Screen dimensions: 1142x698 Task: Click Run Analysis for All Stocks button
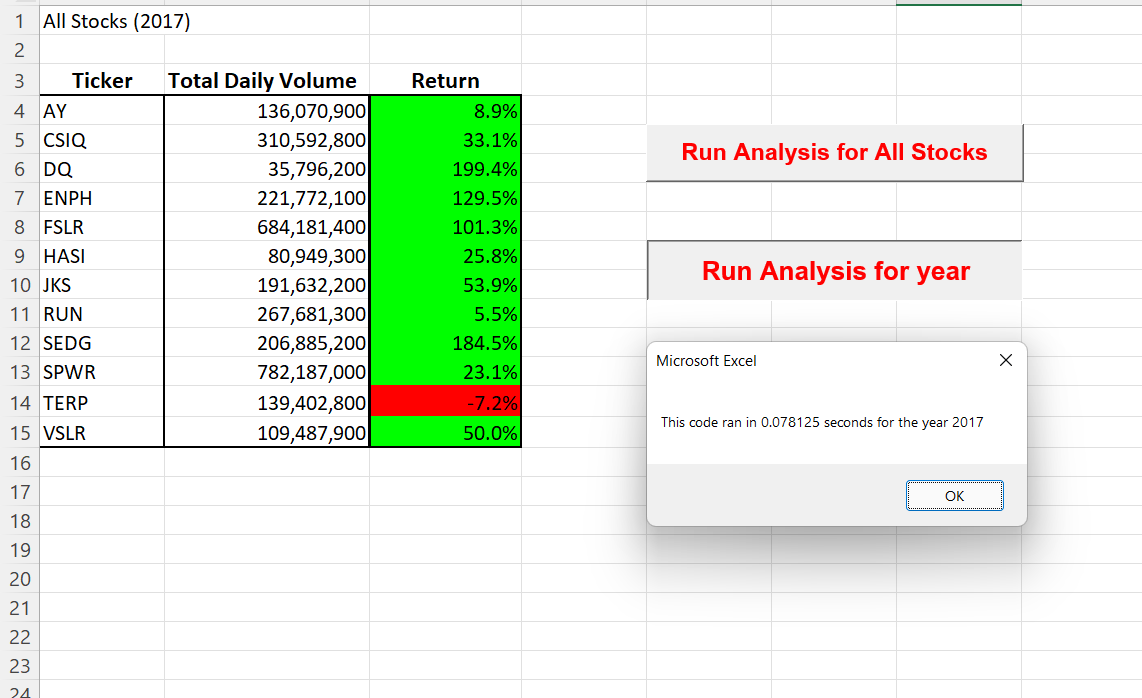coord(835,152)
